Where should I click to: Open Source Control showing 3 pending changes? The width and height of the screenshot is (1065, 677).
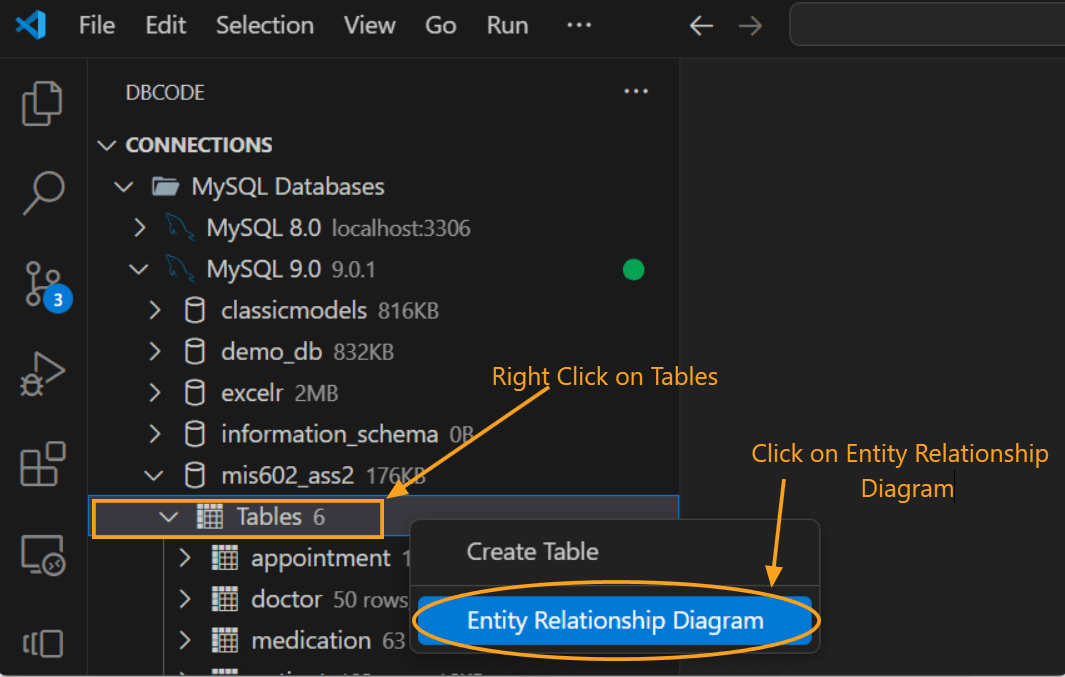pos(42,283)
